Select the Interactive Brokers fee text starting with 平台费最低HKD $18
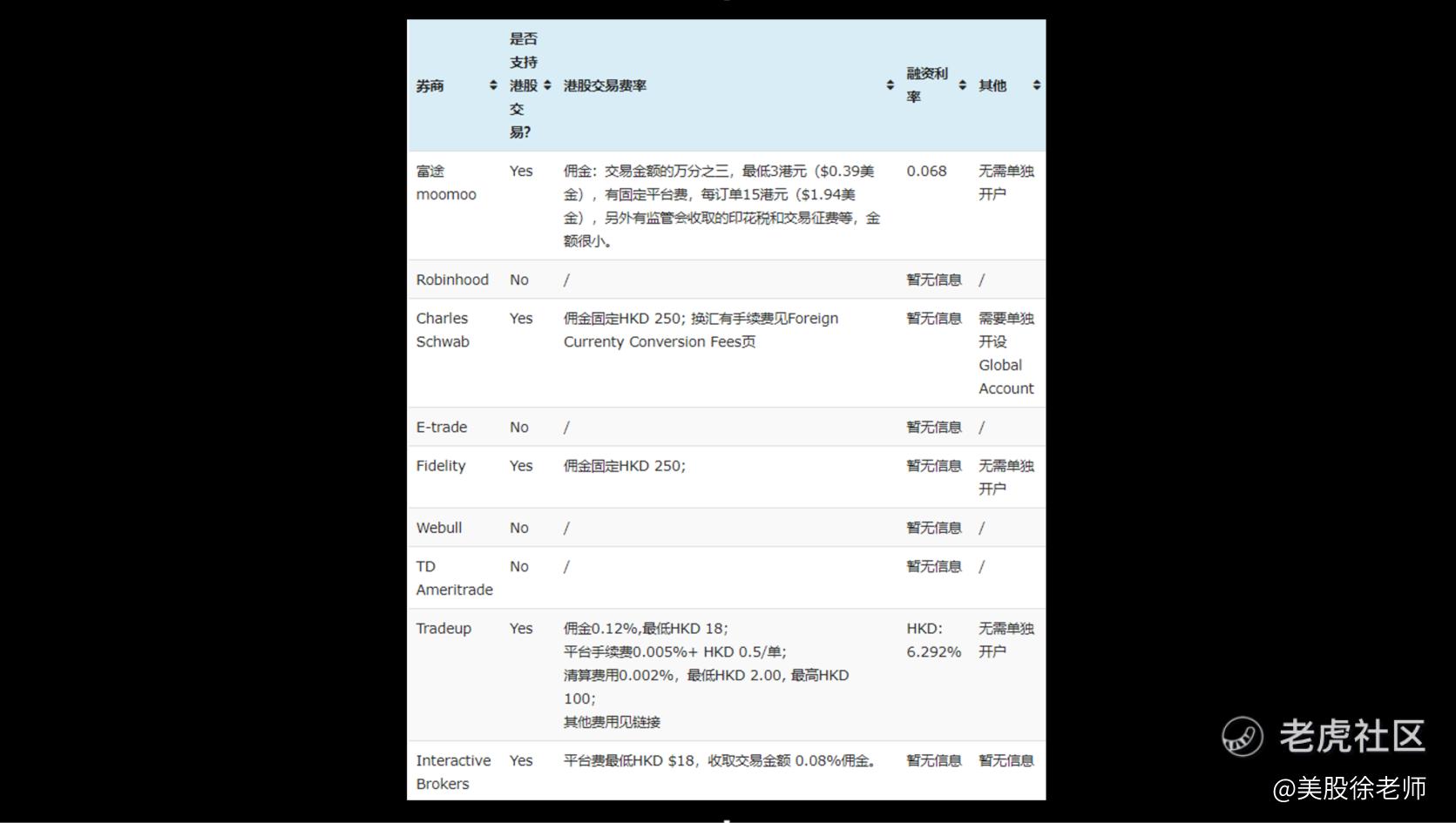The height and width of the screenshot is (823, 1456). 720,760
